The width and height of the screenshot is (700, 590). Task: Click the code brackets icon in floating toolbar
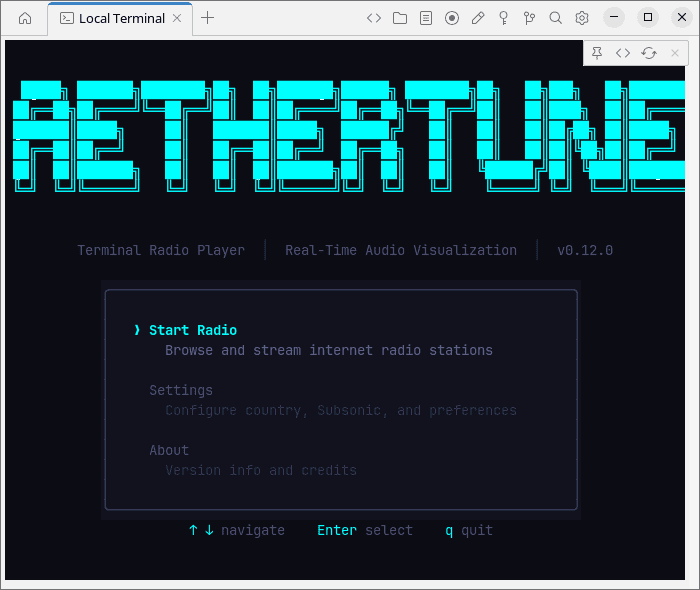tap(623, 53)
